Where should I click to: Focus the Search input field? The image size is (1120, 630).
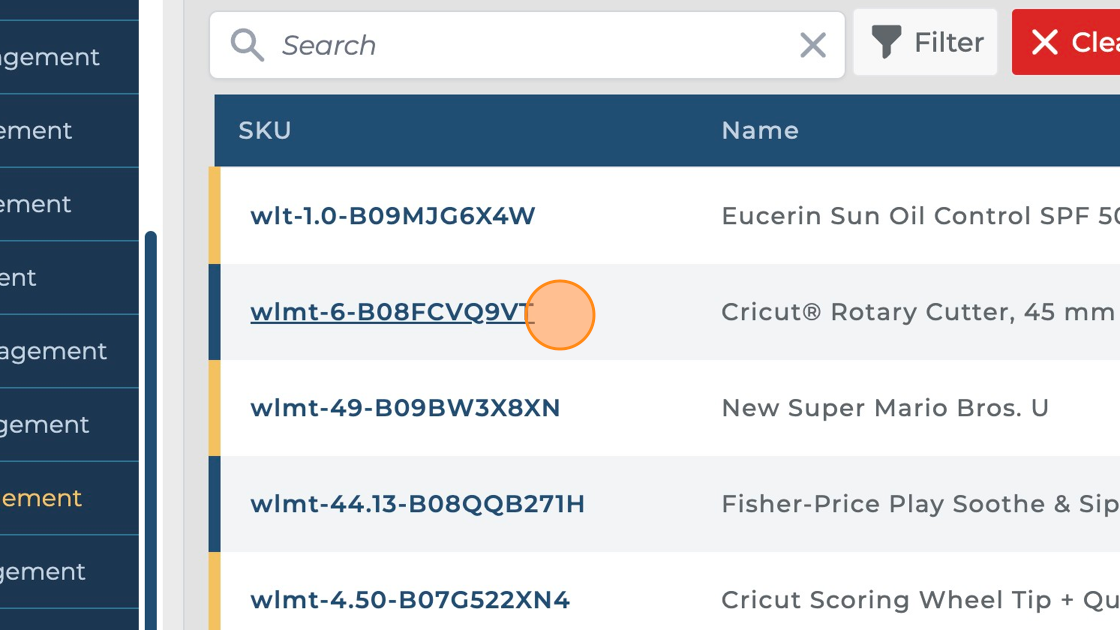coord(530,45)
